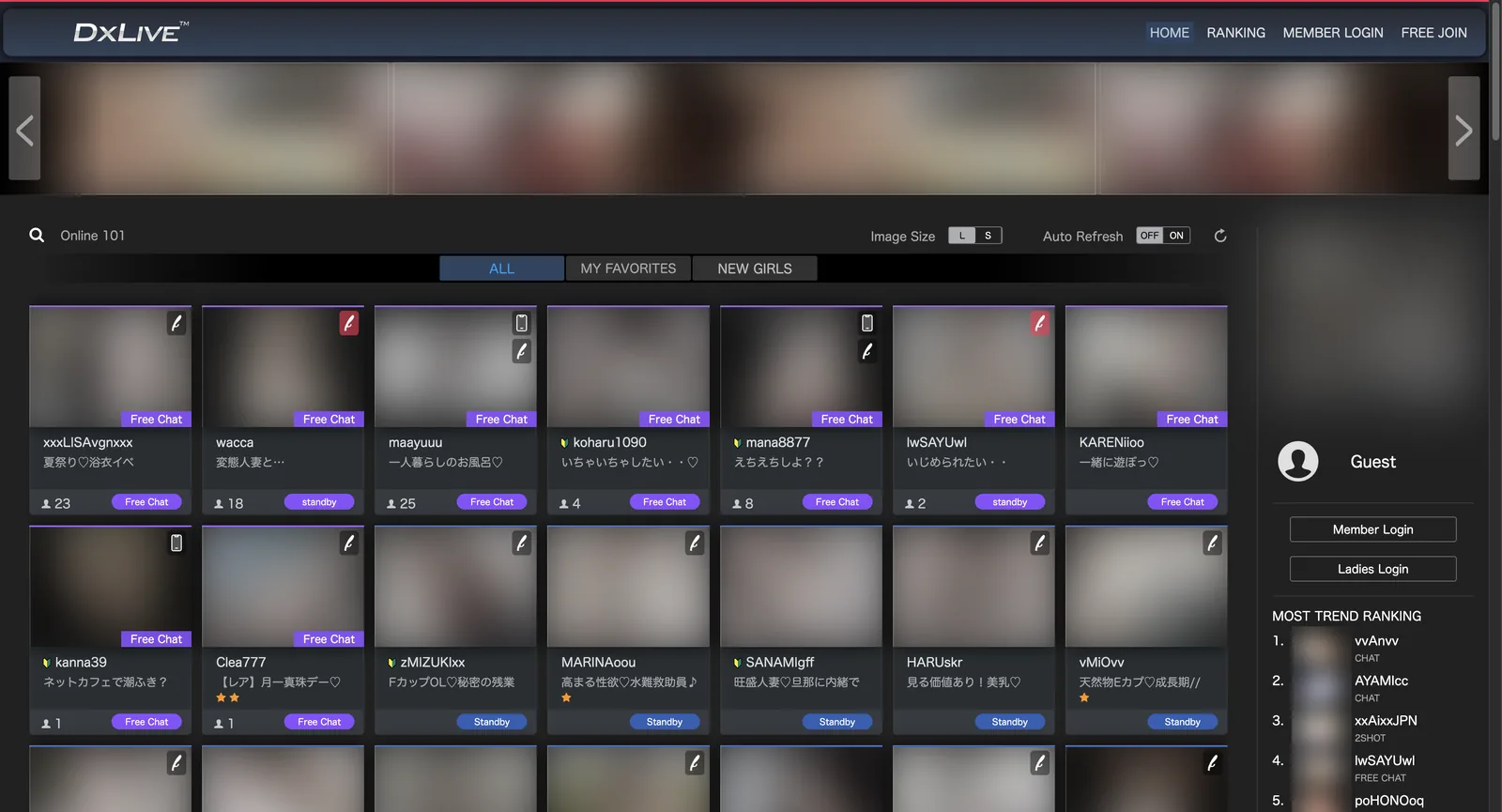This screenshot has width=1502, height=812.
Task: Select the ALL tab
Action: pos(501,268)
